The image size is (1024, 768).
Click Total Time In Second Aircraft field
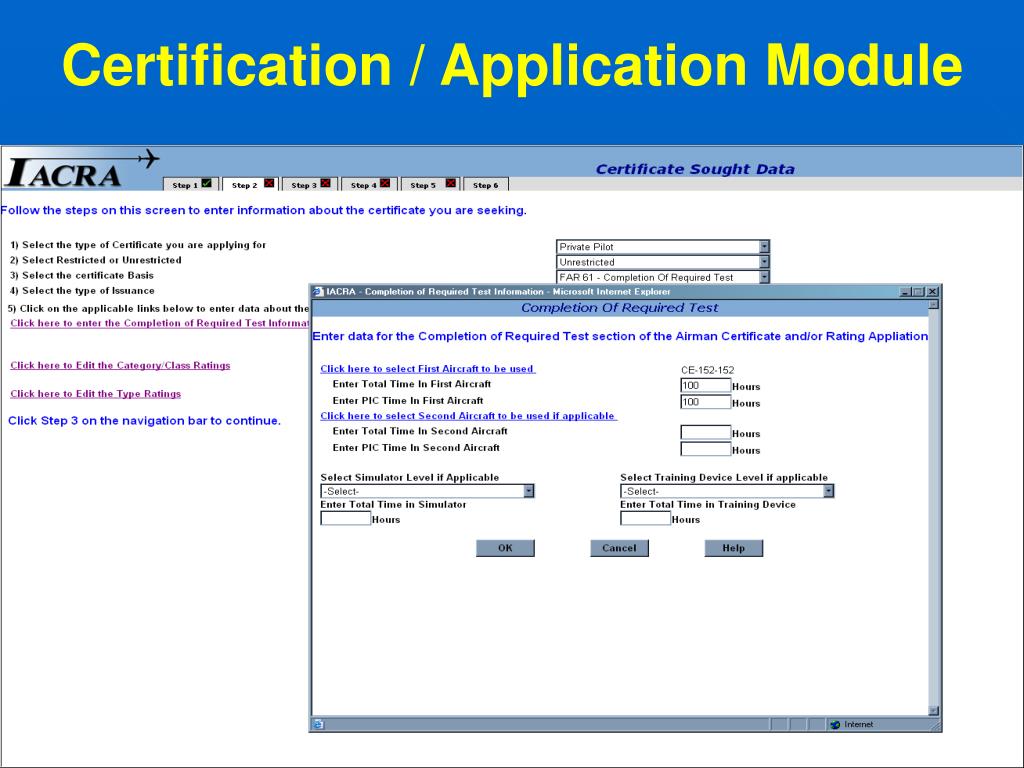[x=705, y=432]
